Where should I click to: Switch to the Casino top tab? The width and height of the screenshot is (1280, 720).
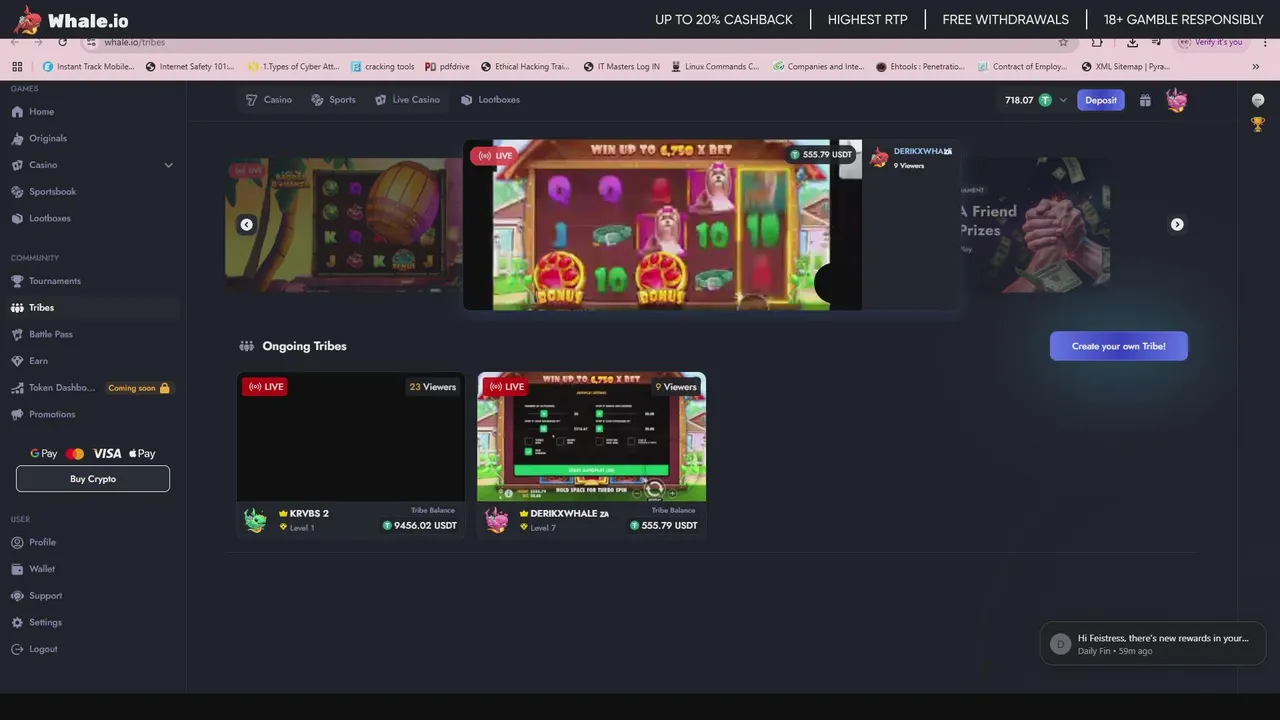click(269, 100)
